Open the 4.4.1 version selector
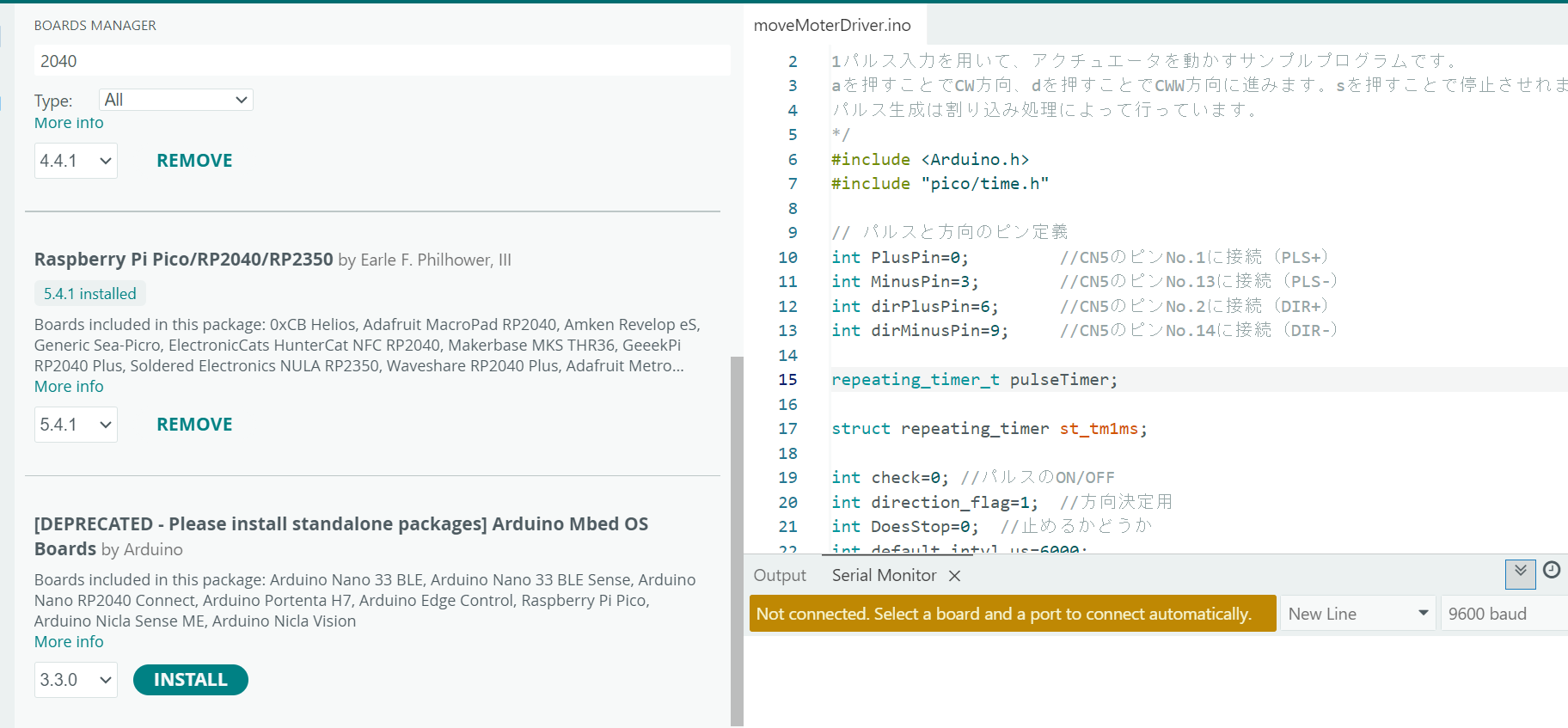The height and width of the screenshot is (728, 1568). (76, 161)
